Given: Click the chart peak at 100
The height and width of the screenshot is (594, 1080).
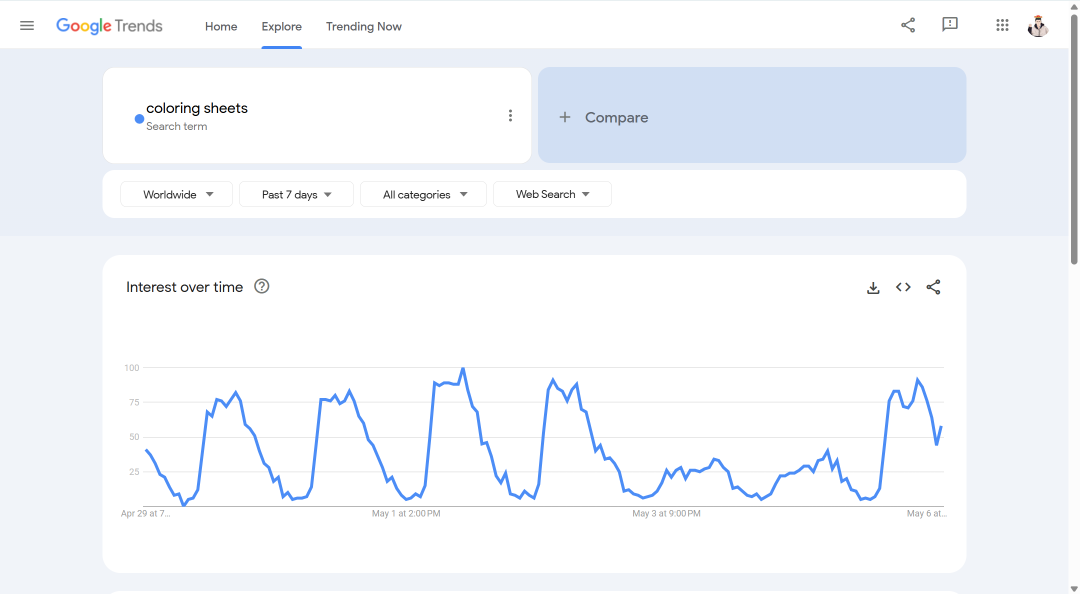Looking at the screenshot, I should [x=463, y=369].
